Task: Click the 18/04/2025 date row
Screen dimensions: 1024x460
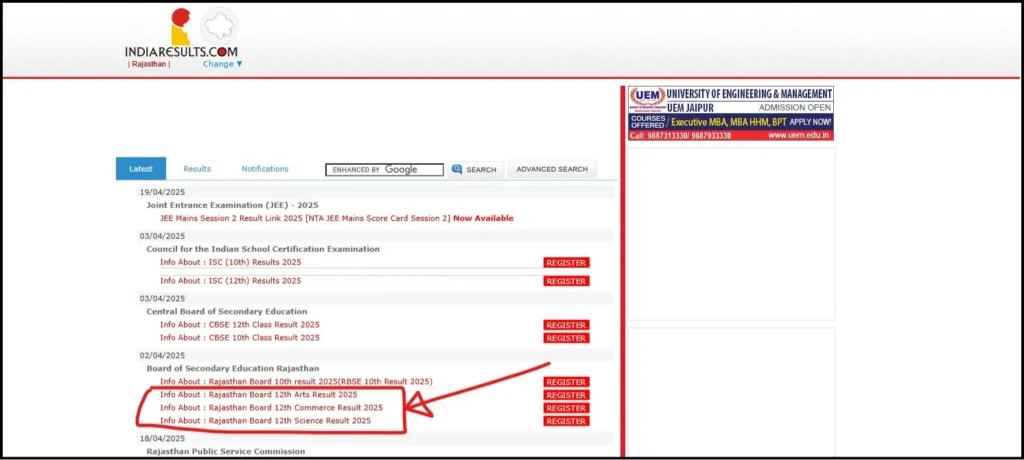Action: click(375, 438)
